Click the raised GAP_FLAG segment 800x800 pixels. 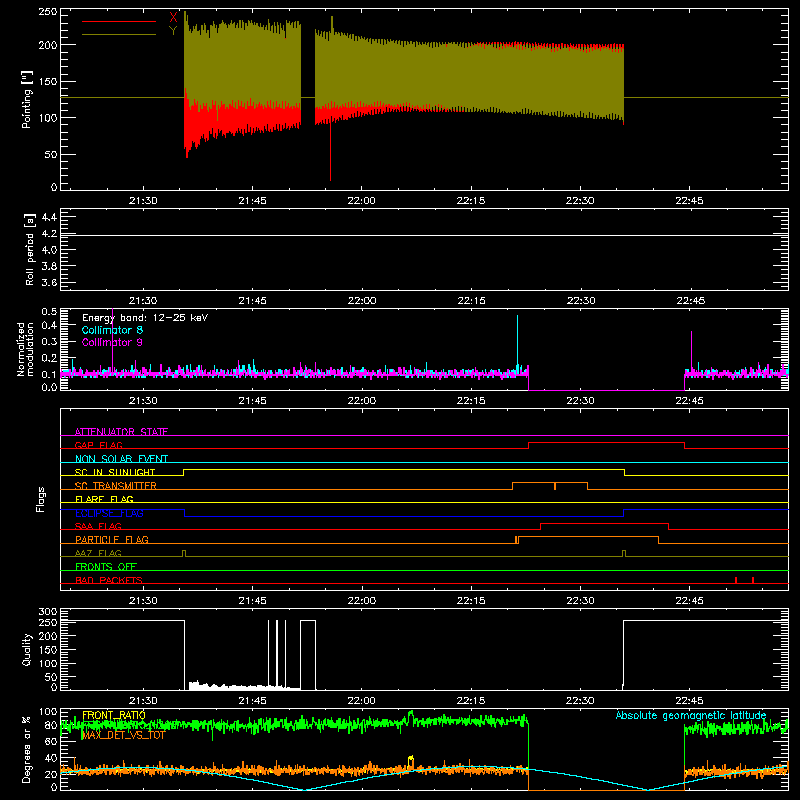click(606, 443)
